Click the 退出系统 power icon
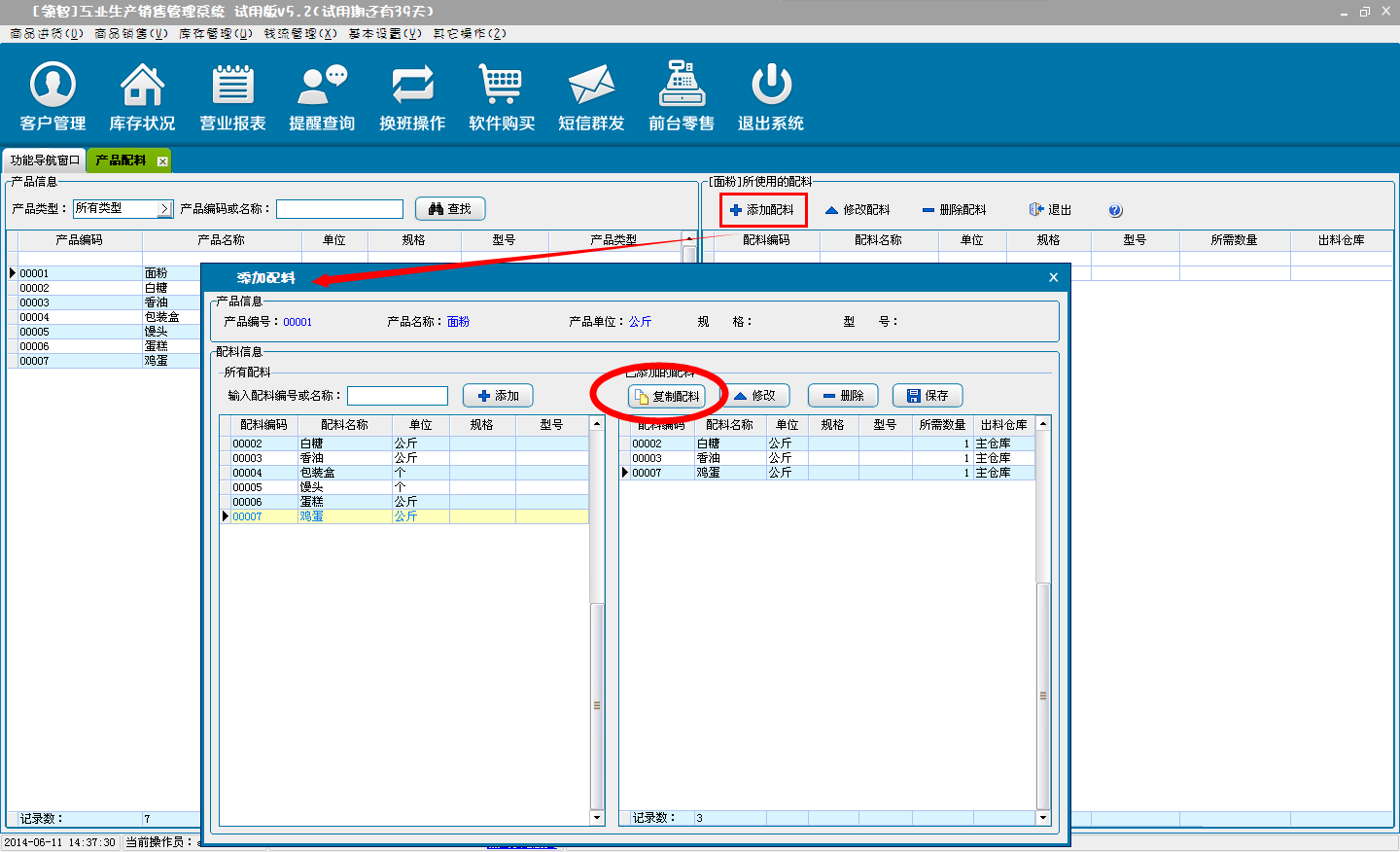The height and width of the screenshot is (852, 1400). [771, 86]
